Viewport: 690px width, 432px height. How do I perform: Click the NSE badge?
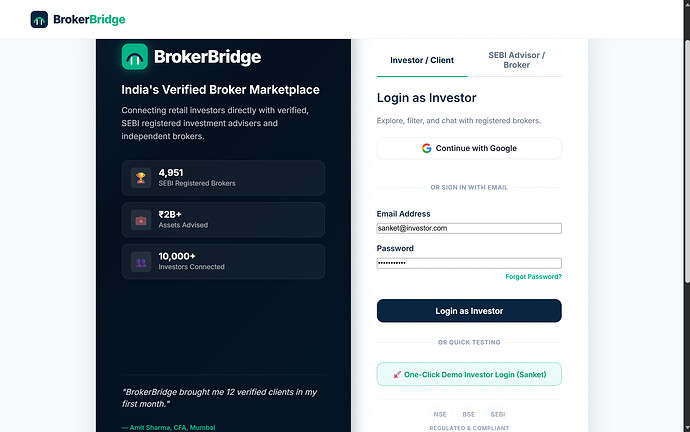[440, 414]
